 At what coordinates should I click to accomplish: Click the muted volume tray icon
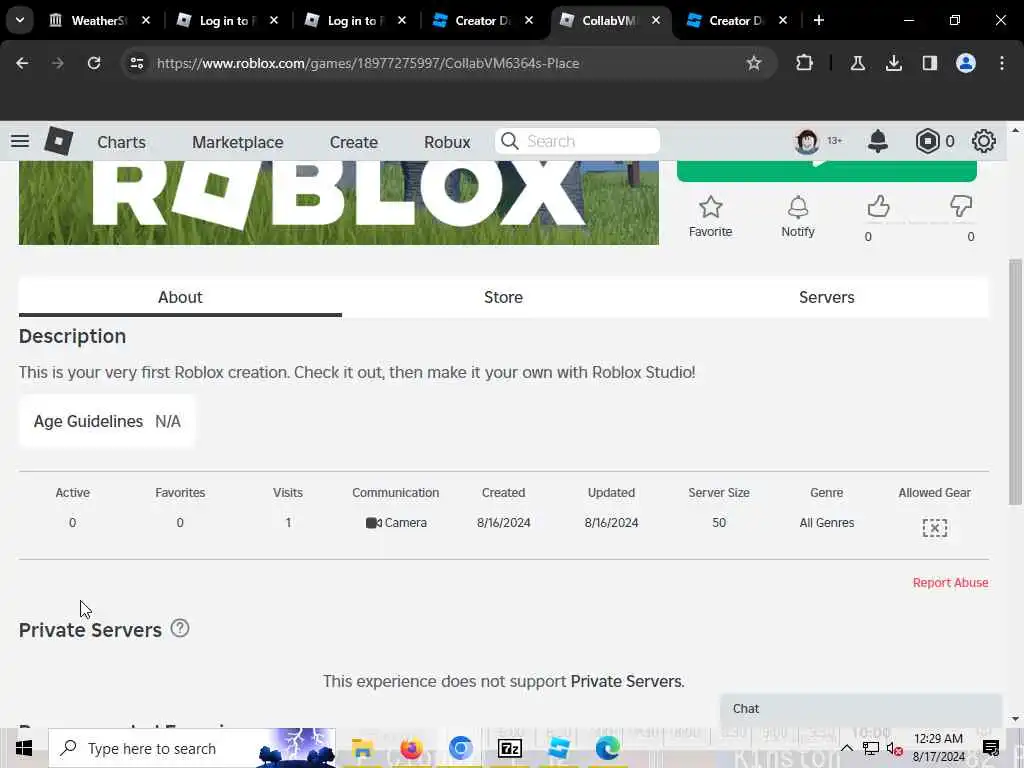[x=894, y=749]
